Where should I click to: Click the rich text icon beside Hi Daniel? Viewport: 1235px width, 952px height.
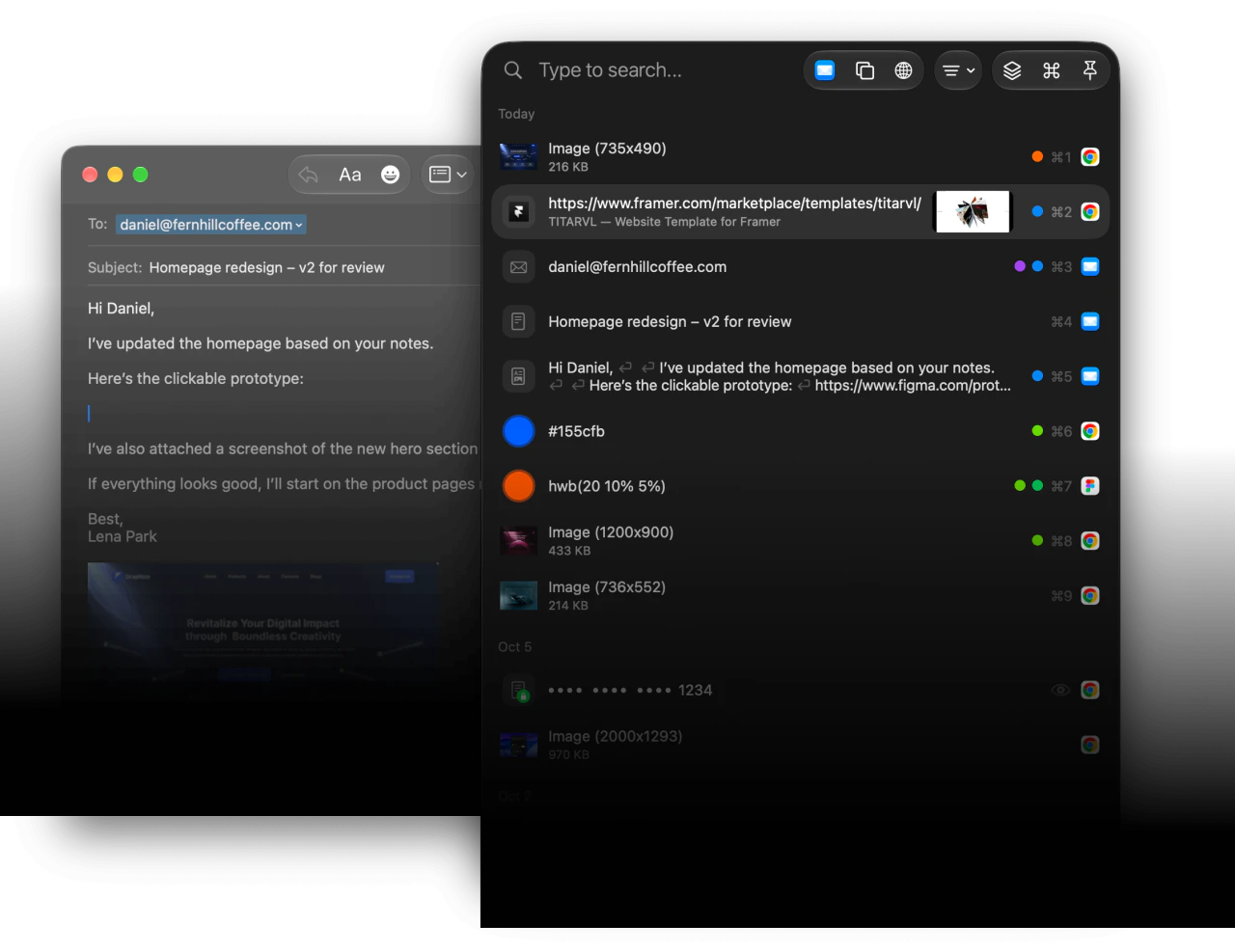(518, 376)
